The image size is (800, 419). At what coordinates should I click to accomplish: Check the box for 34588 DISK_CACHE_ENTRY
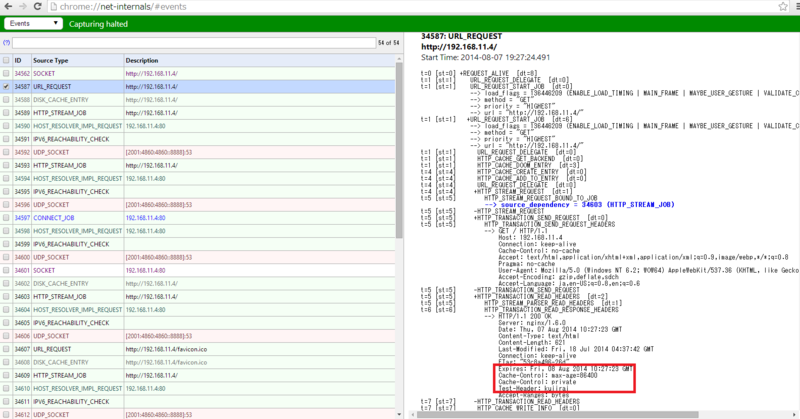(6, 100)
